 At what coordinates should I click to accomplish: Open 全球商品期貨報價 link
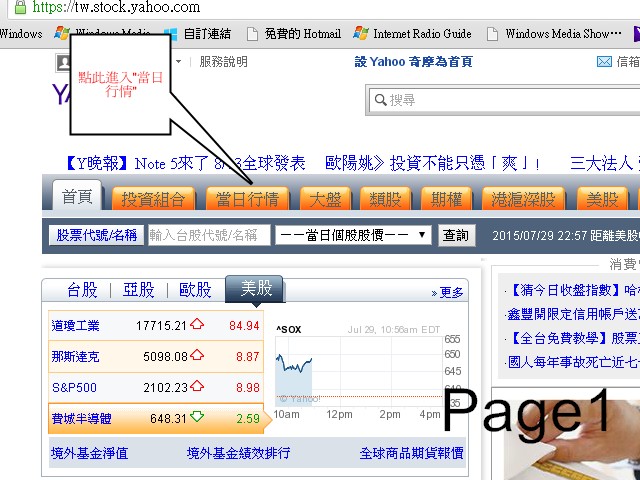(x=411, y=453)
